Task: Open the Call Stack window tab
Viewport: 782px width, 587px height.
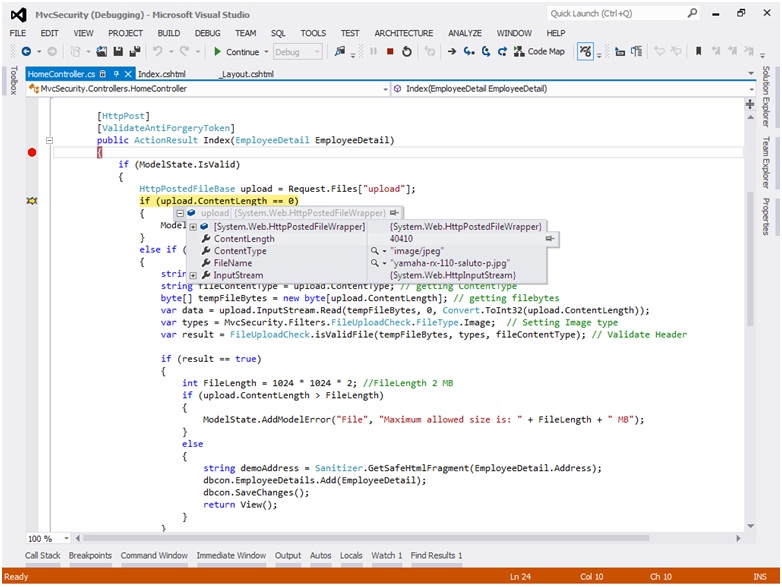Action: [42, 556]
